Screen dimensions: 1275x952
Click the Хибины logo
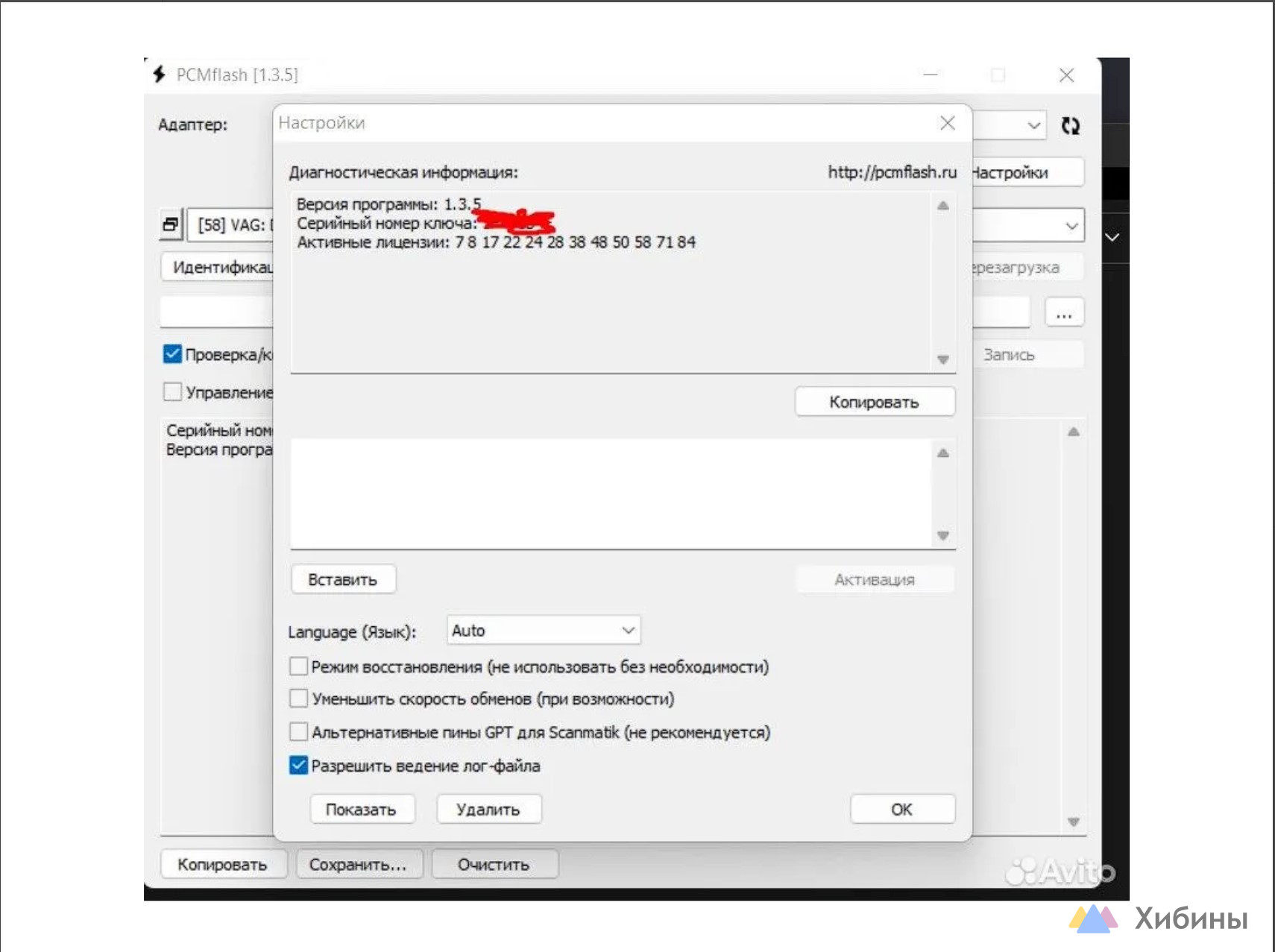[1159, 918]
